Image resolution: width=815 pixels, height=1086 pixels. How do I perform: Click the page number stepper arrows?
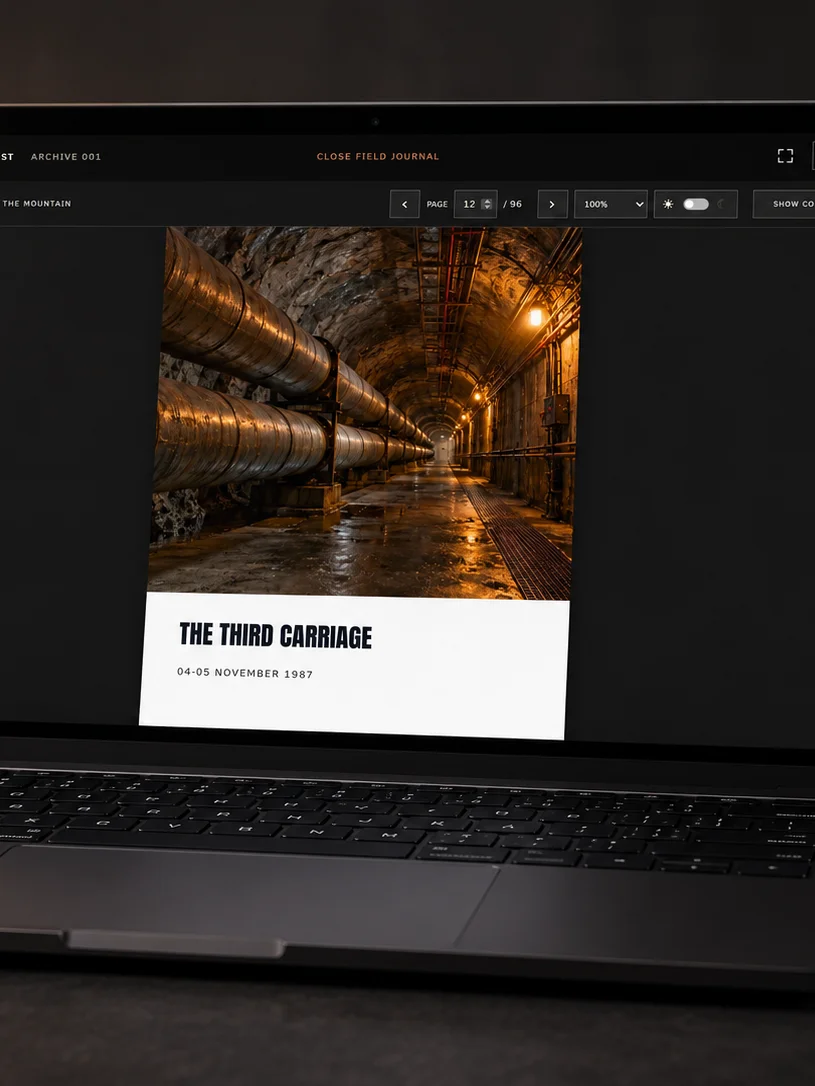(x=487, y=204)
